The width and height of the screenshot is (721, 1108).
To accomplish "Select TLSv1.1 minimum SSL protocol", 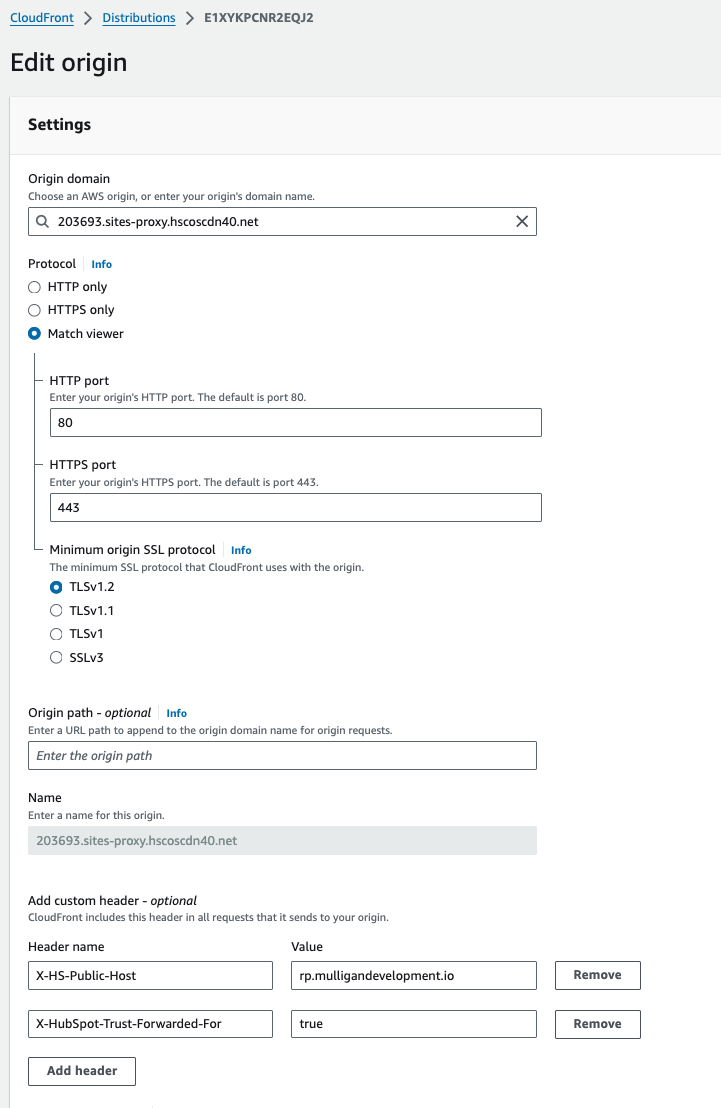I will tap(56, 610).
